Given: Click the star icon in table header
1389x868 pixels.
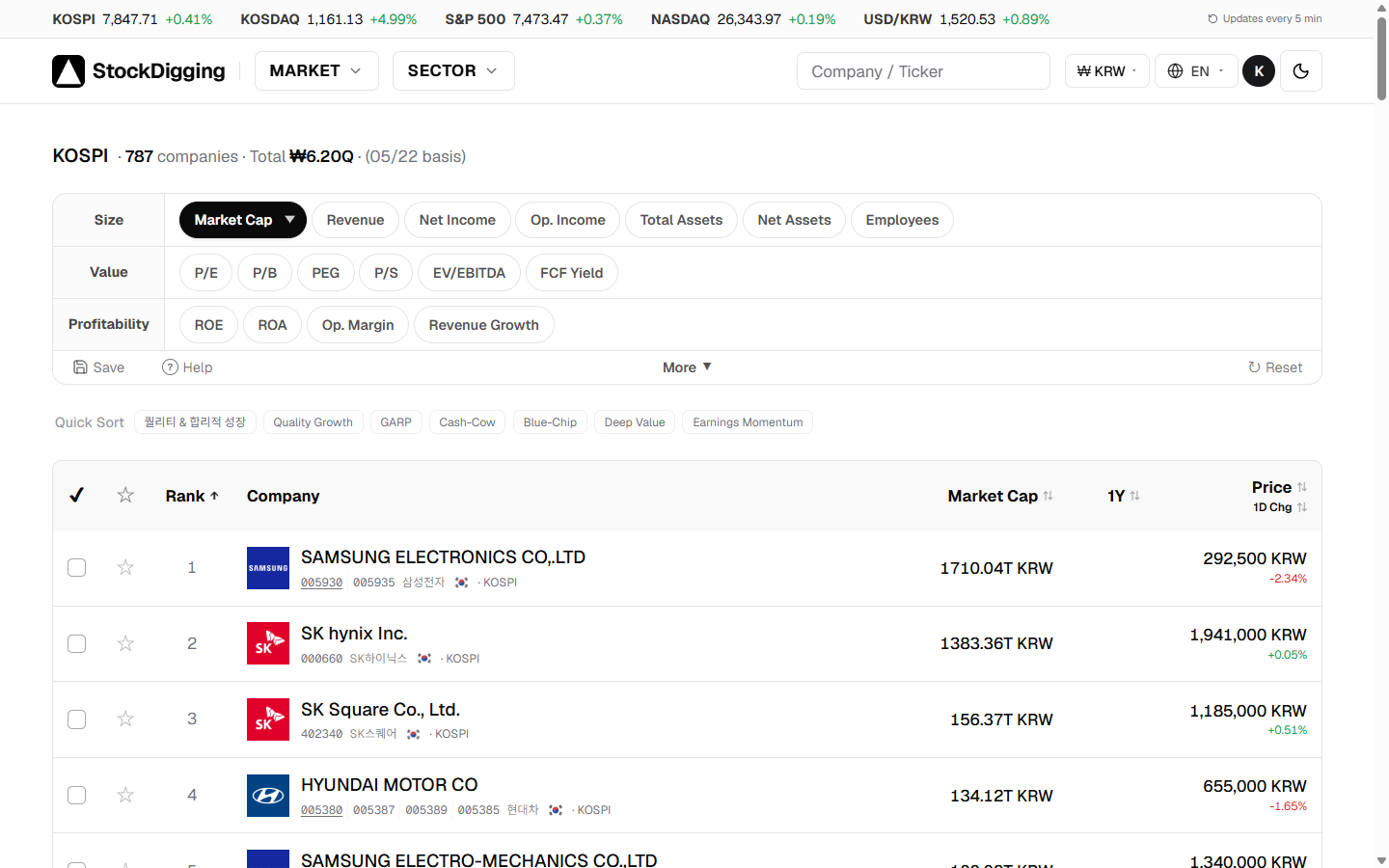Looking at the screenshot, I should pos(125,495).
